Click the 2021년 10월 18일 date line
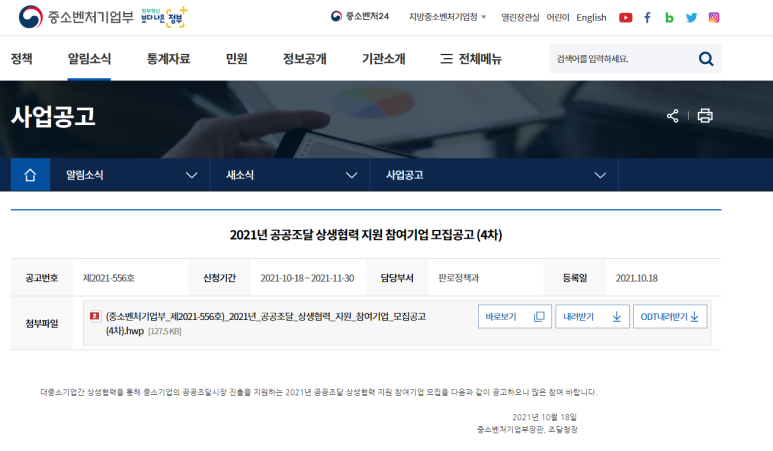This screenshot has width=773, height=451. pyautogui.click(x=544, y=417)
